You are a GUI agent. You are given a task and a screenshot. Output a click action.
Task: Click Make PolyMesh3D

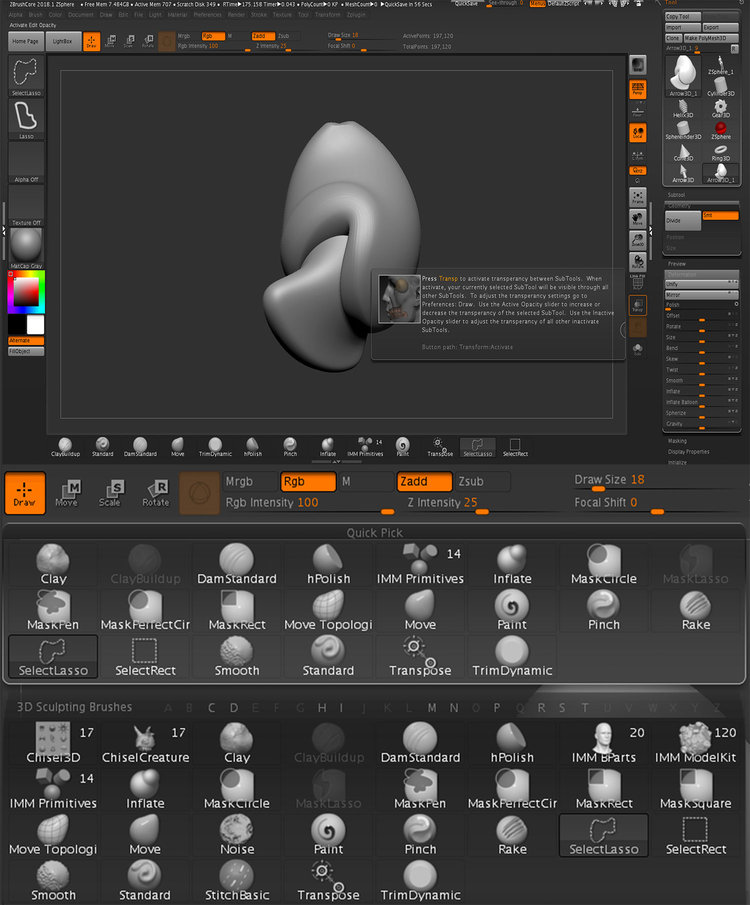(711, 38)
